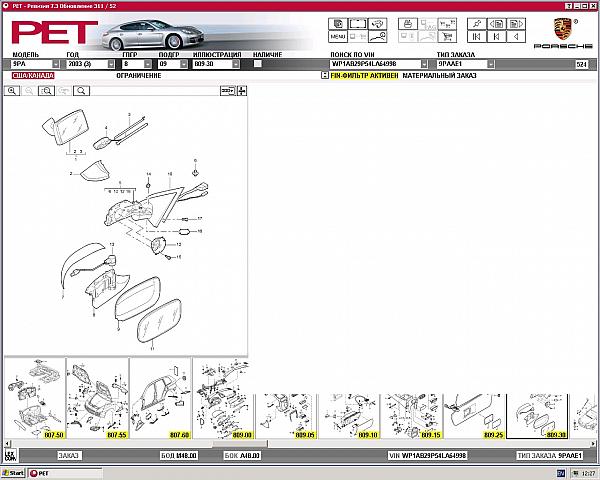Open the Иллюстрация dropdown arrow
This screenshot has height=480, width=600.
pyautogui.click(x=236, y=64)
